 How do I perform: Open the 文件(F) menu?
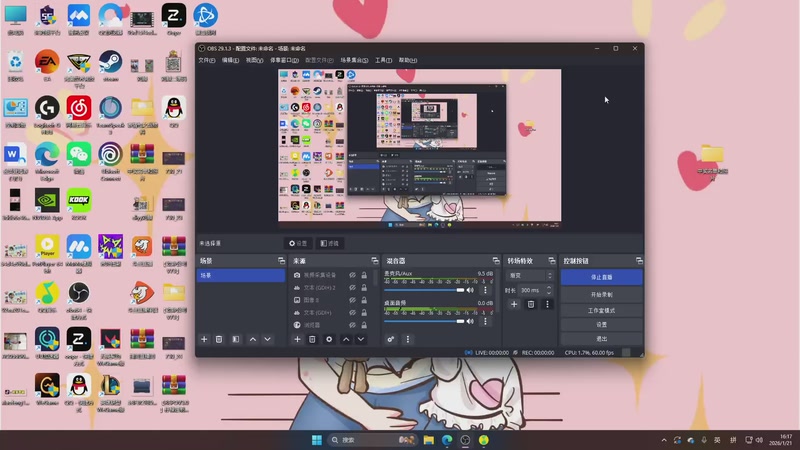tap(207, 60)
